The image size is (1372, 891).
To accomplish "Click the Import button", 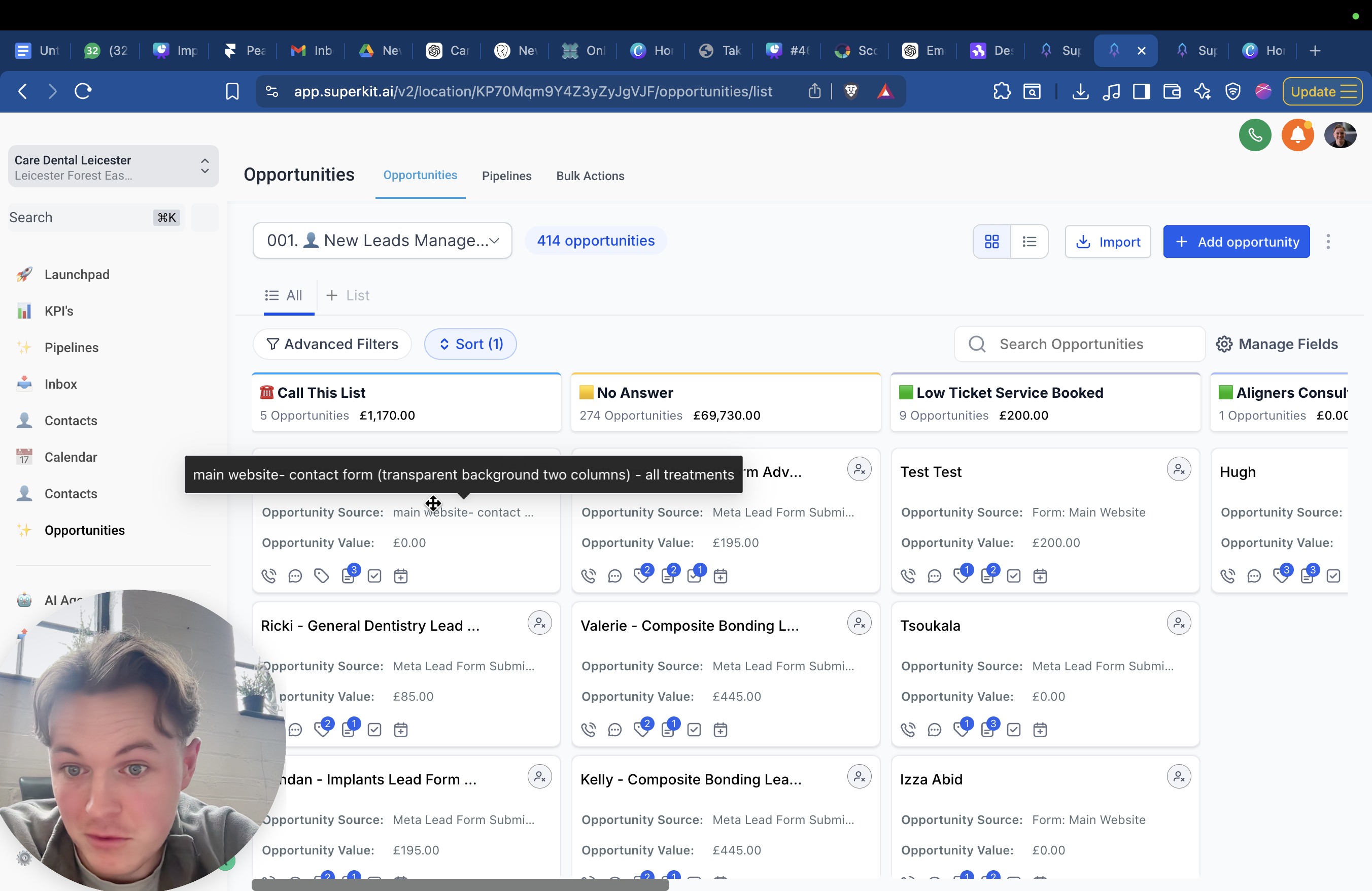I will tap(1108, 242).
